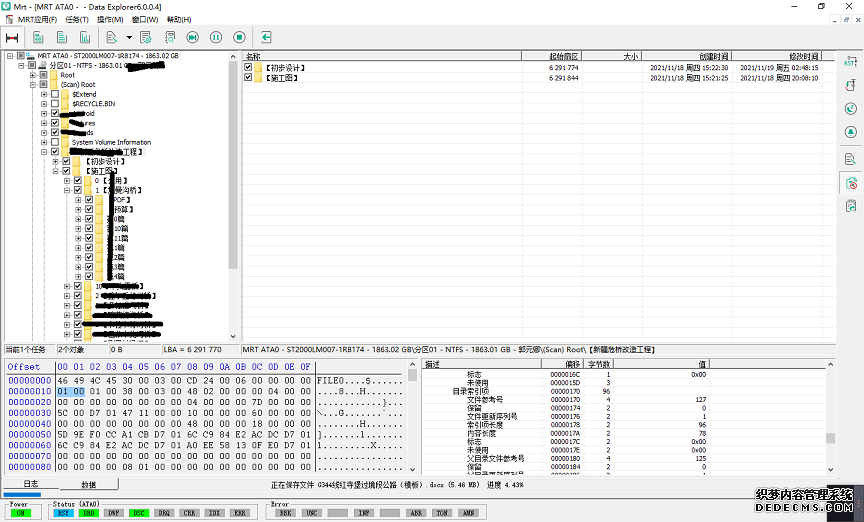Collapse the MRT ATA0 drive tree node
This screenshot has width=864, height=522.
10,56
